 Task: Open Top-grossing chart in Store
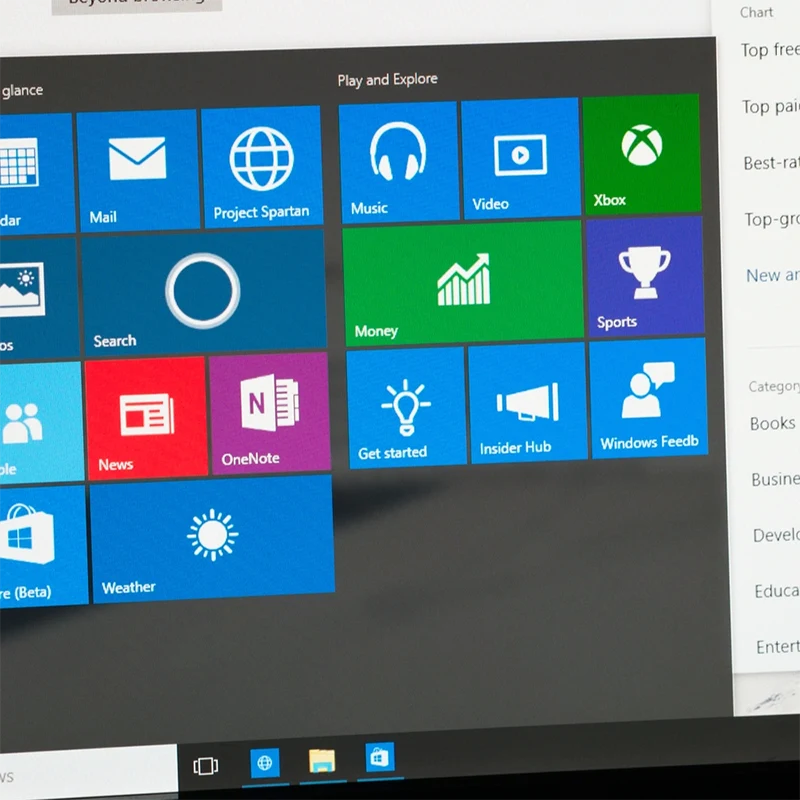coord(772,219)
